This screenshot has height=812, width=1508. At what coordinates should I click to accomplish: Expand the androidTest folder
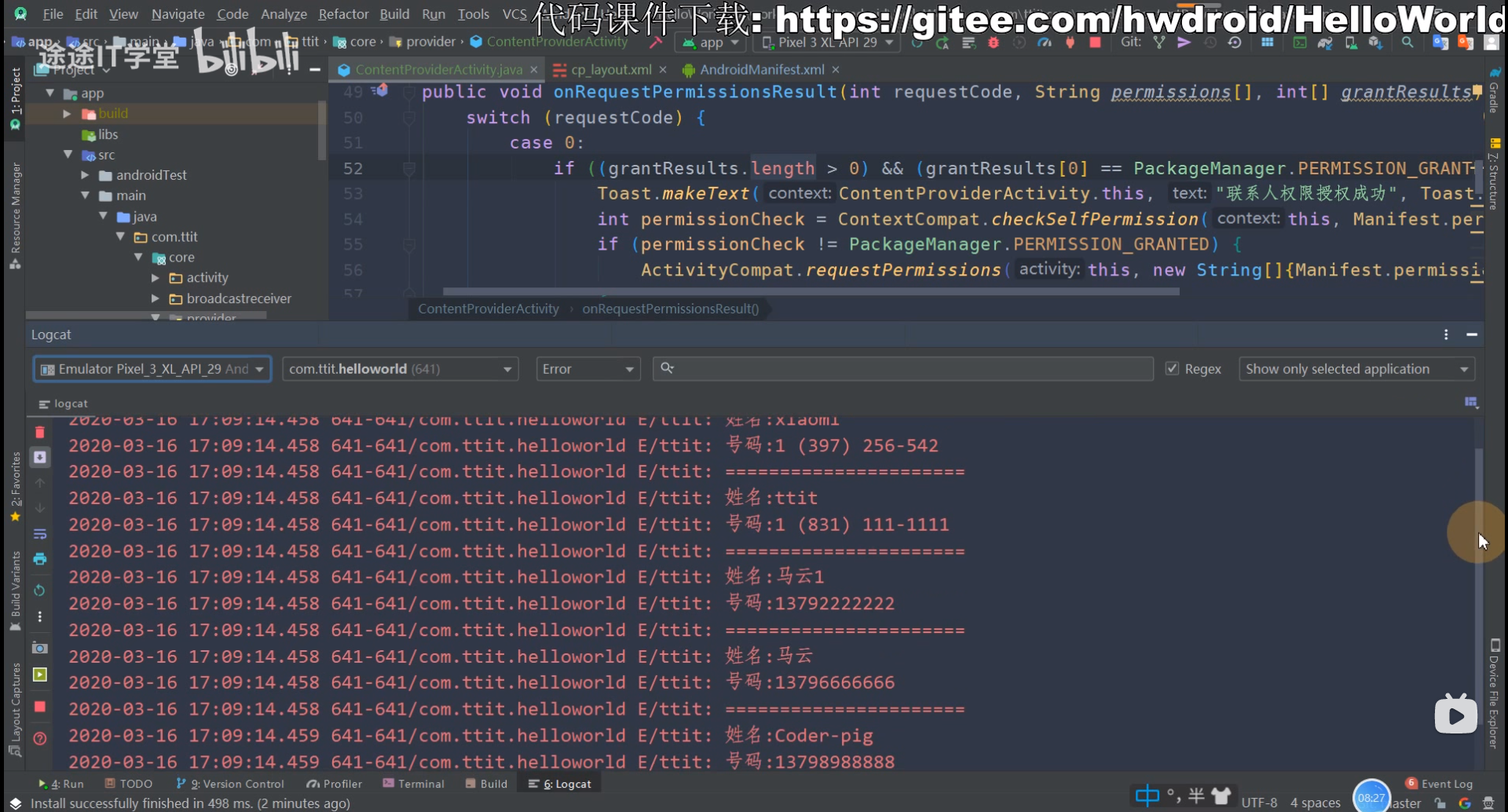[x=85, y=175]
